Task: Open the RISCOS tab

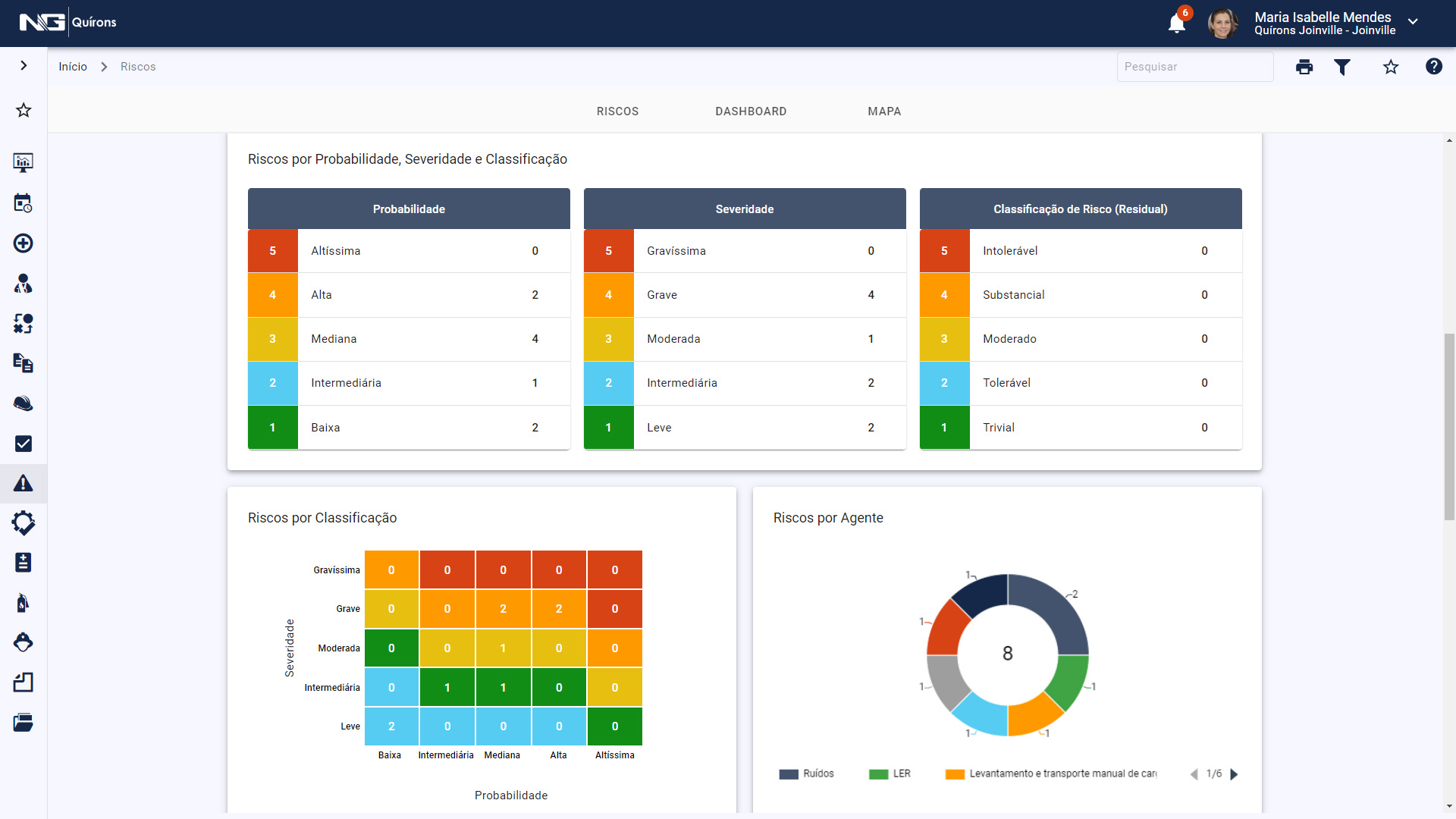Action: (x=617, y=111)
